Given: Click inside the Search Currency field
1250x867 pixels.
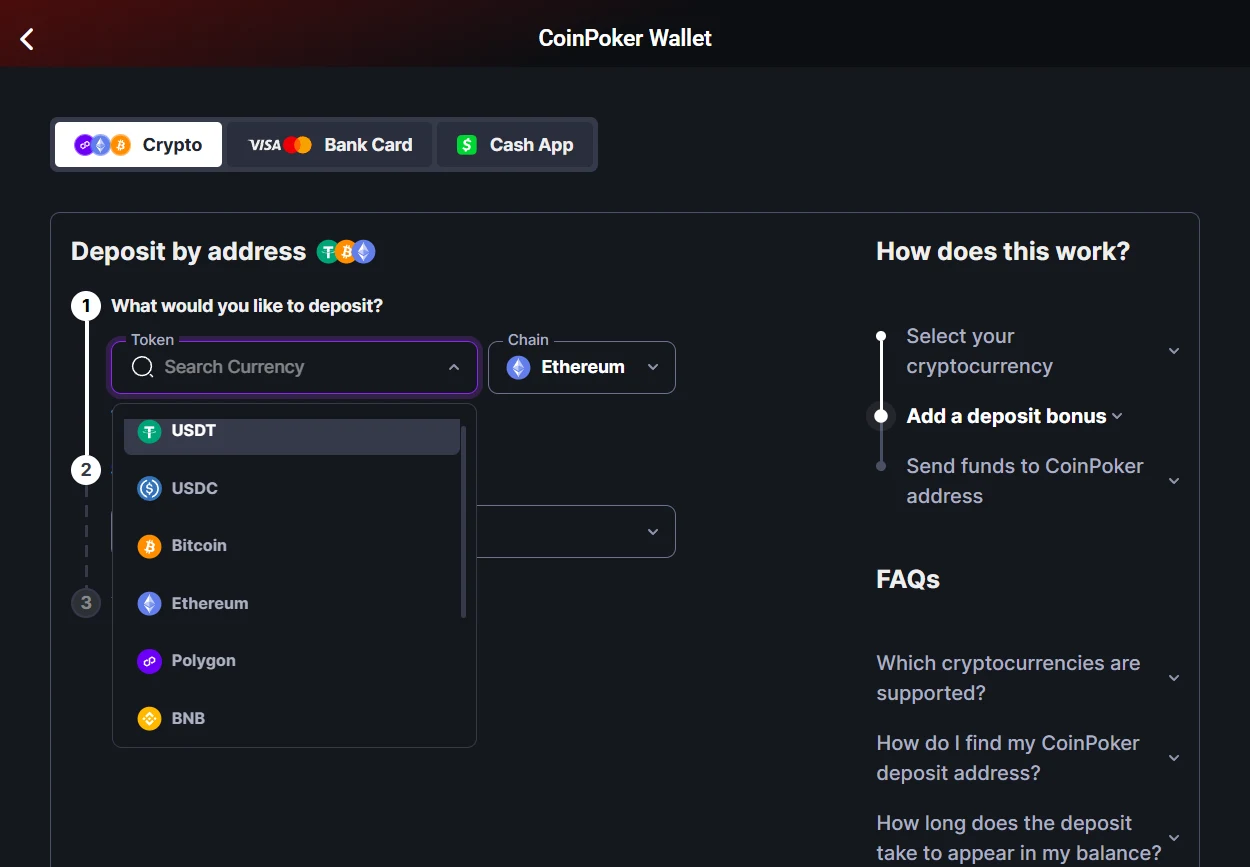Looking at the screenshot, I should tap(295, 367).
